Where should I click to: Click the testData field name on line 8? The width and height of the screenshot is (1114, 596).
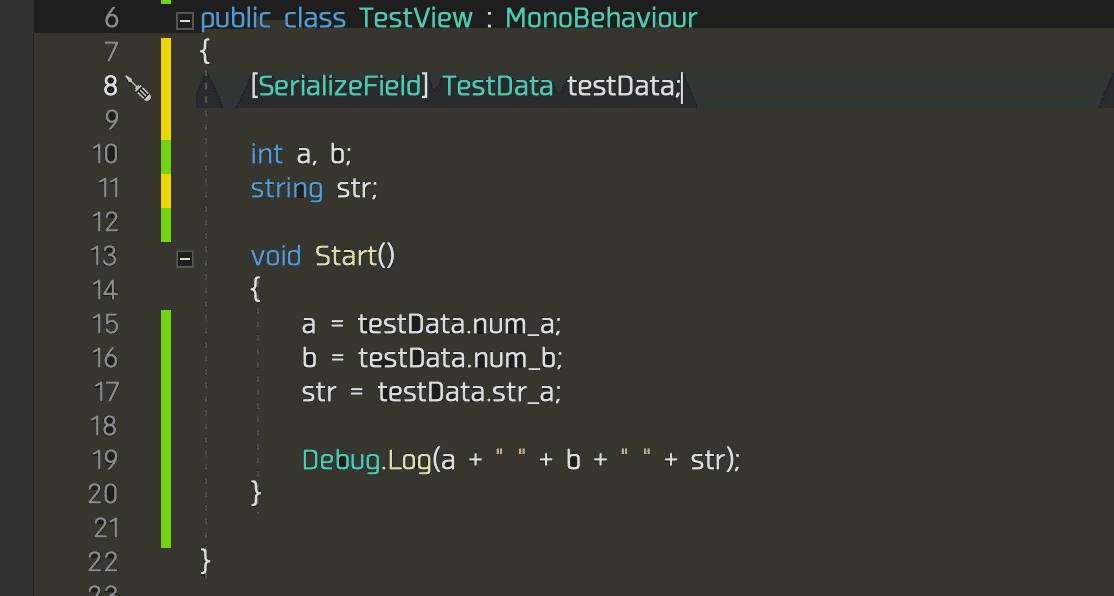[x=618, y=86]
